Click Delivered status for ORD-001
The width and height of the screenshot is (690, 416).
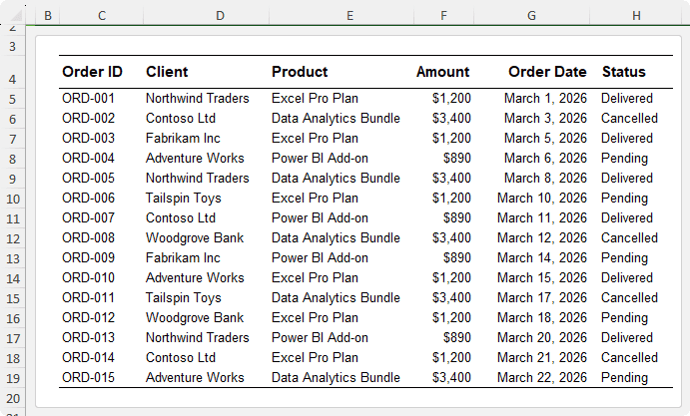627,98
